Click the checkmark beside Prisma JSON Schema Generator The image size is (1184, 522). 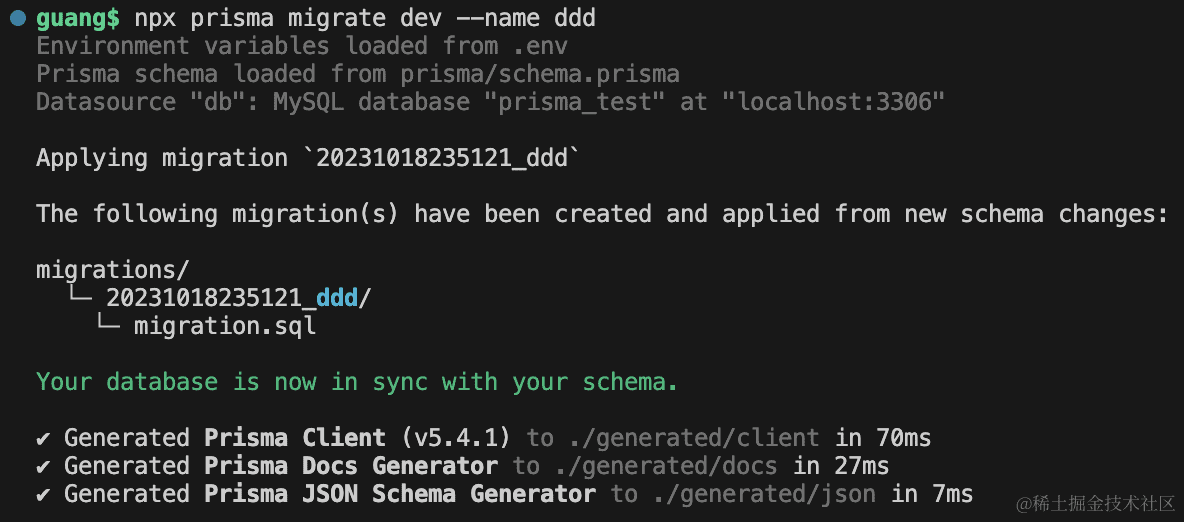[x=44, y=494]
